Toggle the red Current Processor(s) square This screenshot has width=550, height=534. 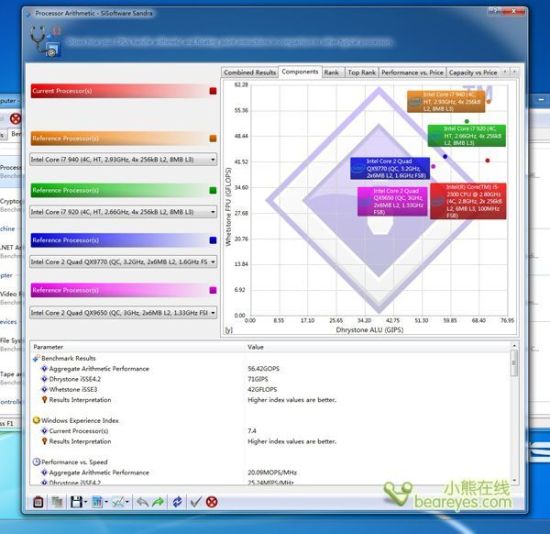213,91
